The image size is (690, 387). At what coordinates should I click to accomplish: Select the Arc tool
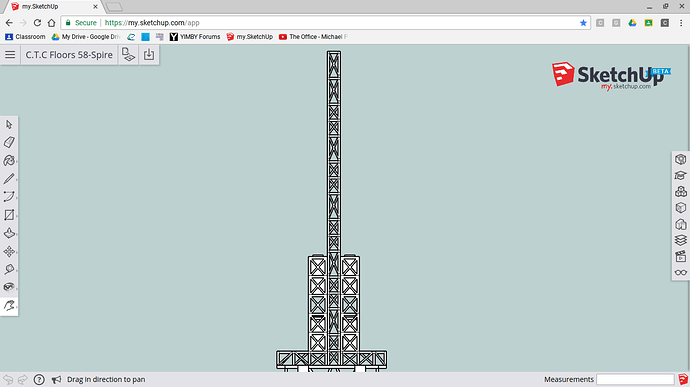click(9, 196)
